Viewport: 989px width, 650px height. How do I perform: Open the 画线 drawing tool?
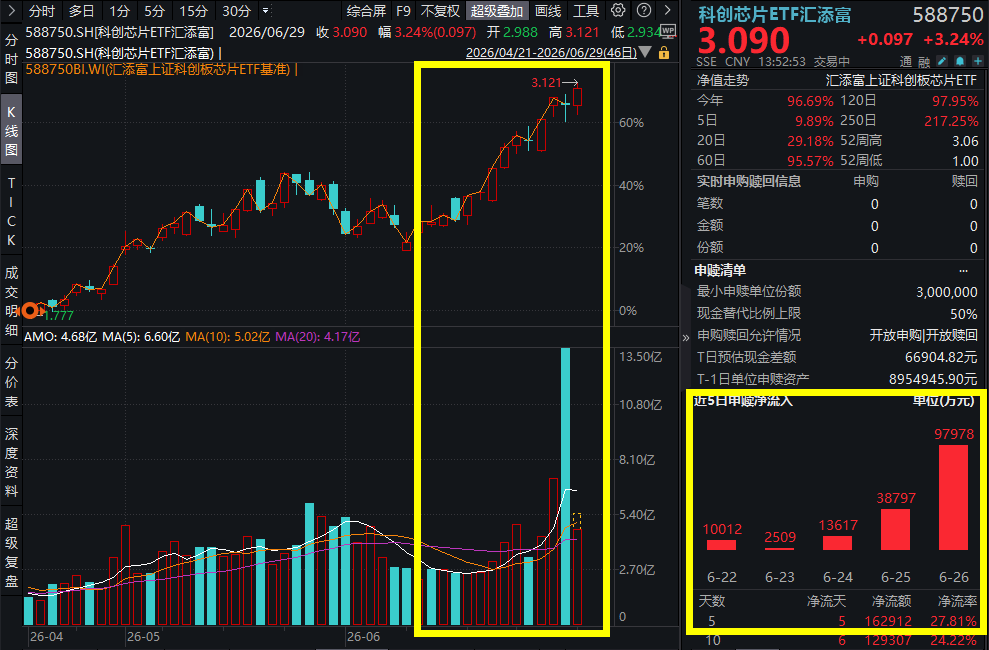(x=547, y=11)
